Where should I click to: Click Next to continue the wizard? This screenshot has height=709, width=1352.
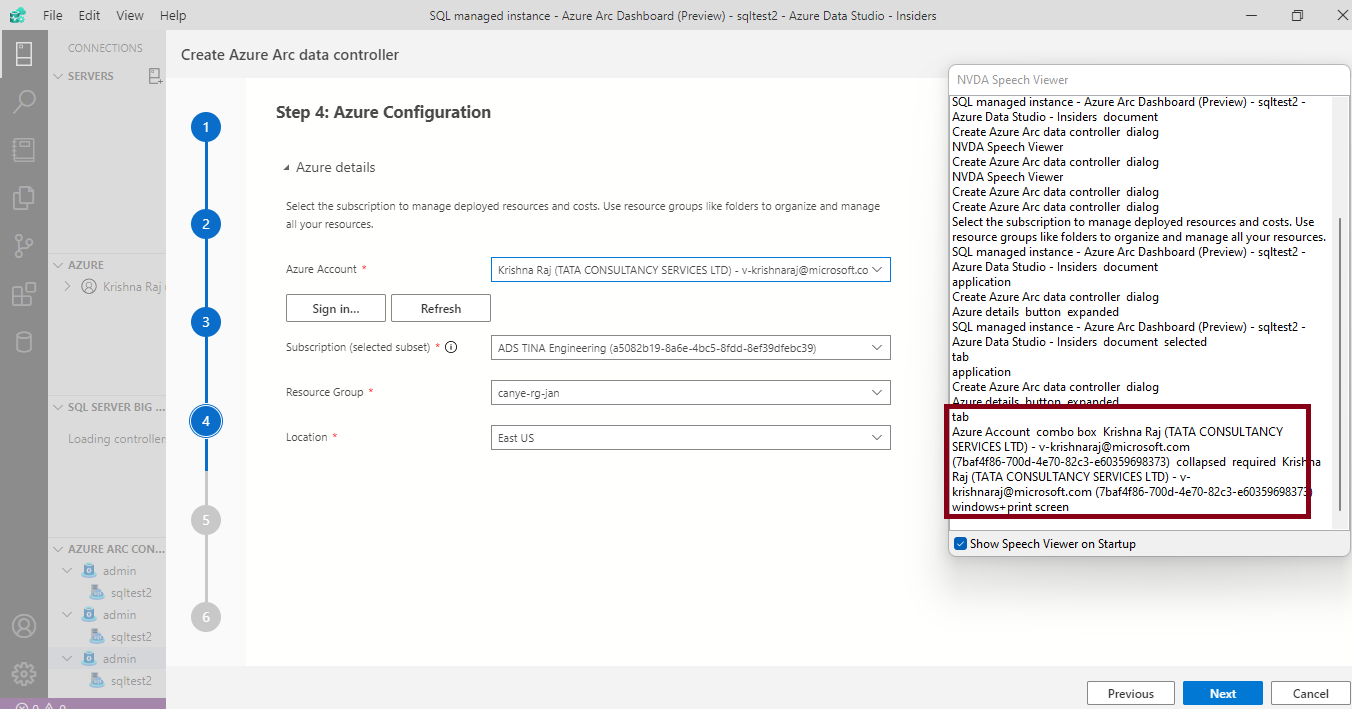coord(1222,692)
